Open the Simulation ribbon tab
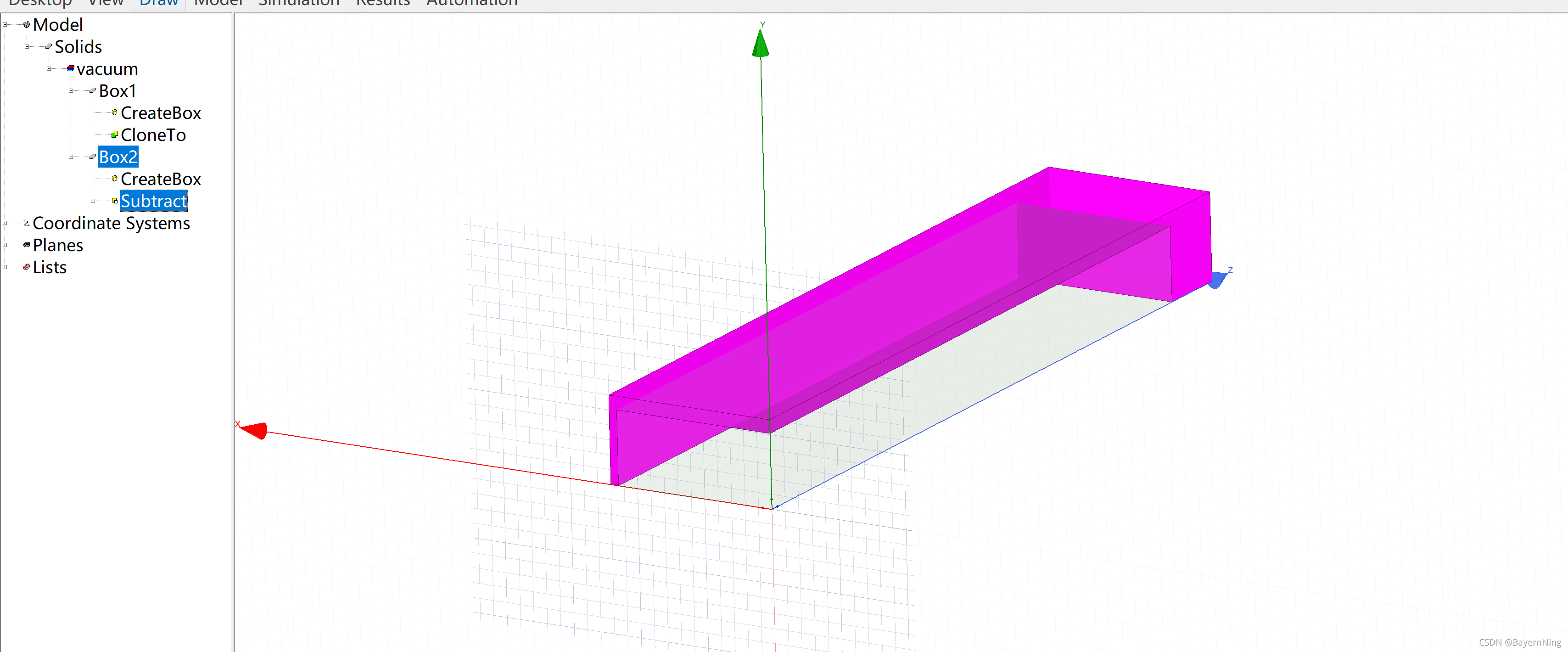The height and width of the screenshot is (652, 1568). pos(299,3)
